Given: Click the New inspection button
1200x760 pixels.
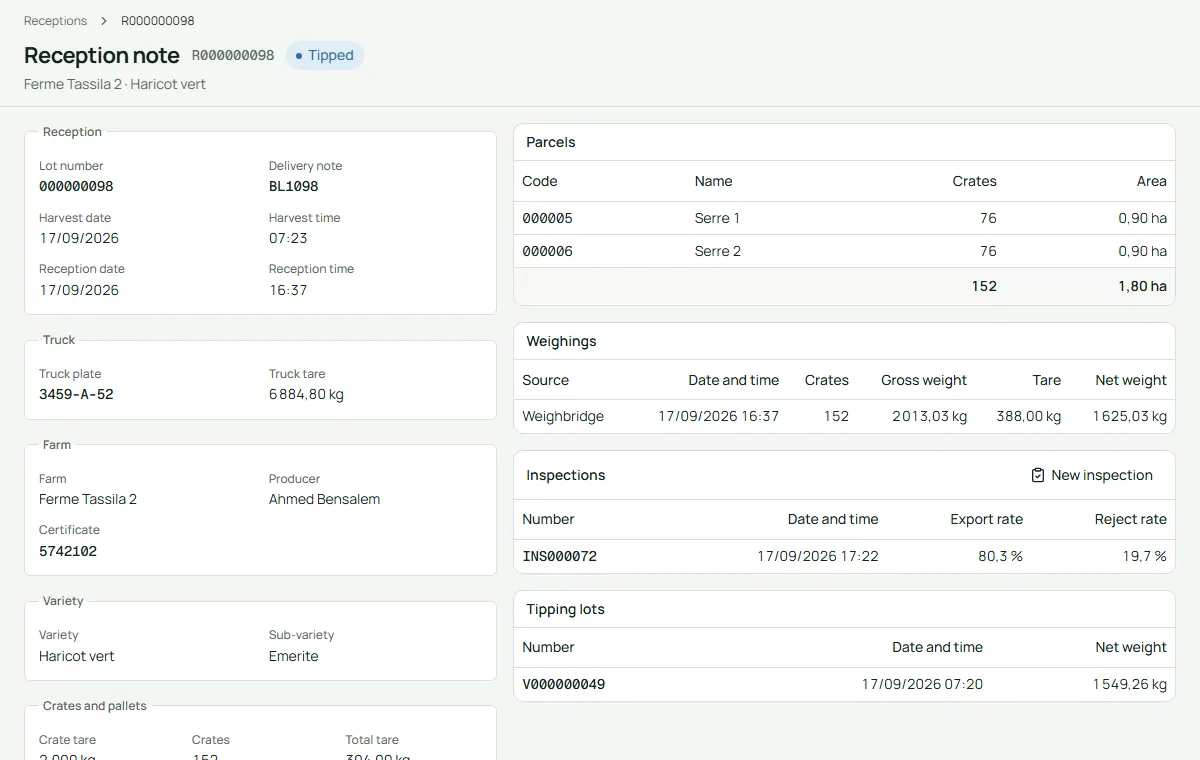Looking at the screenshot, I should tap(1092, 475).
